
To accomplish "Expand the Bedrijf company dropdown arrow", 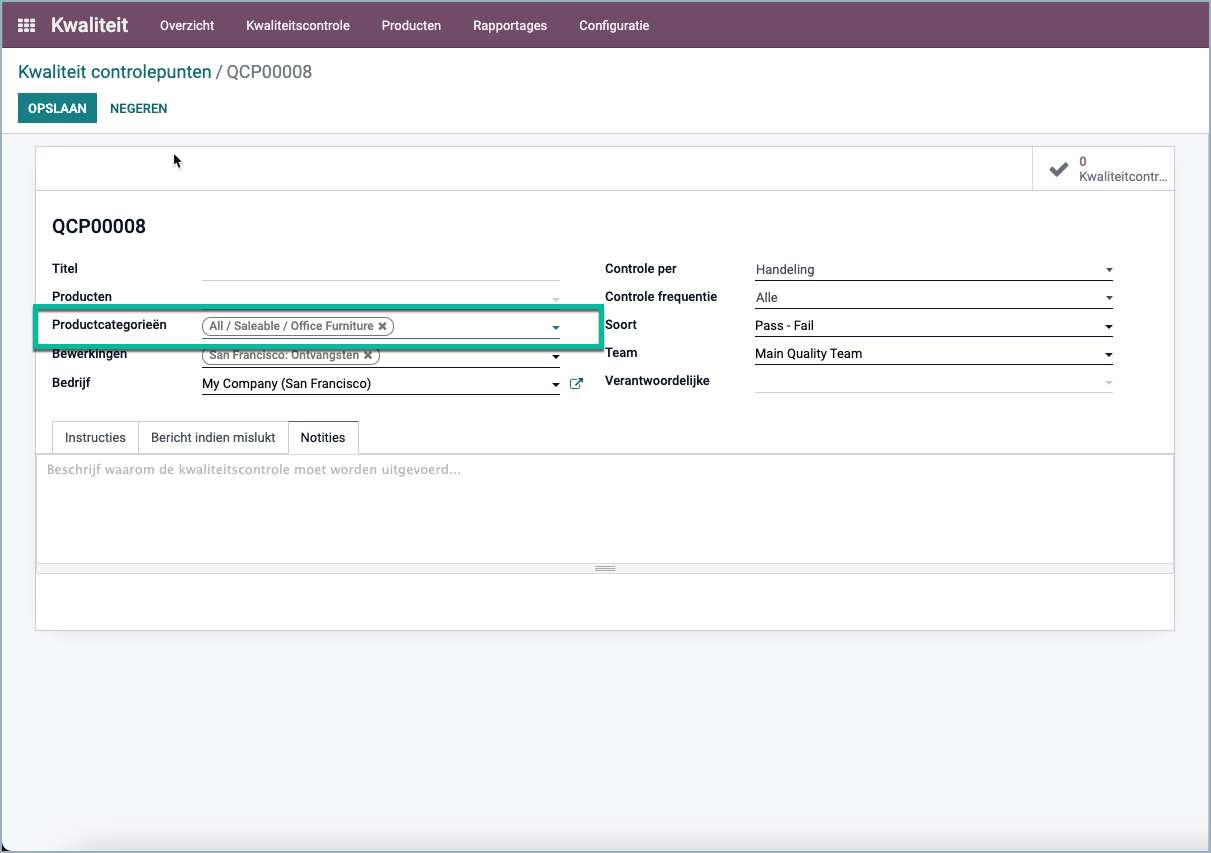I will coord(556,384).
